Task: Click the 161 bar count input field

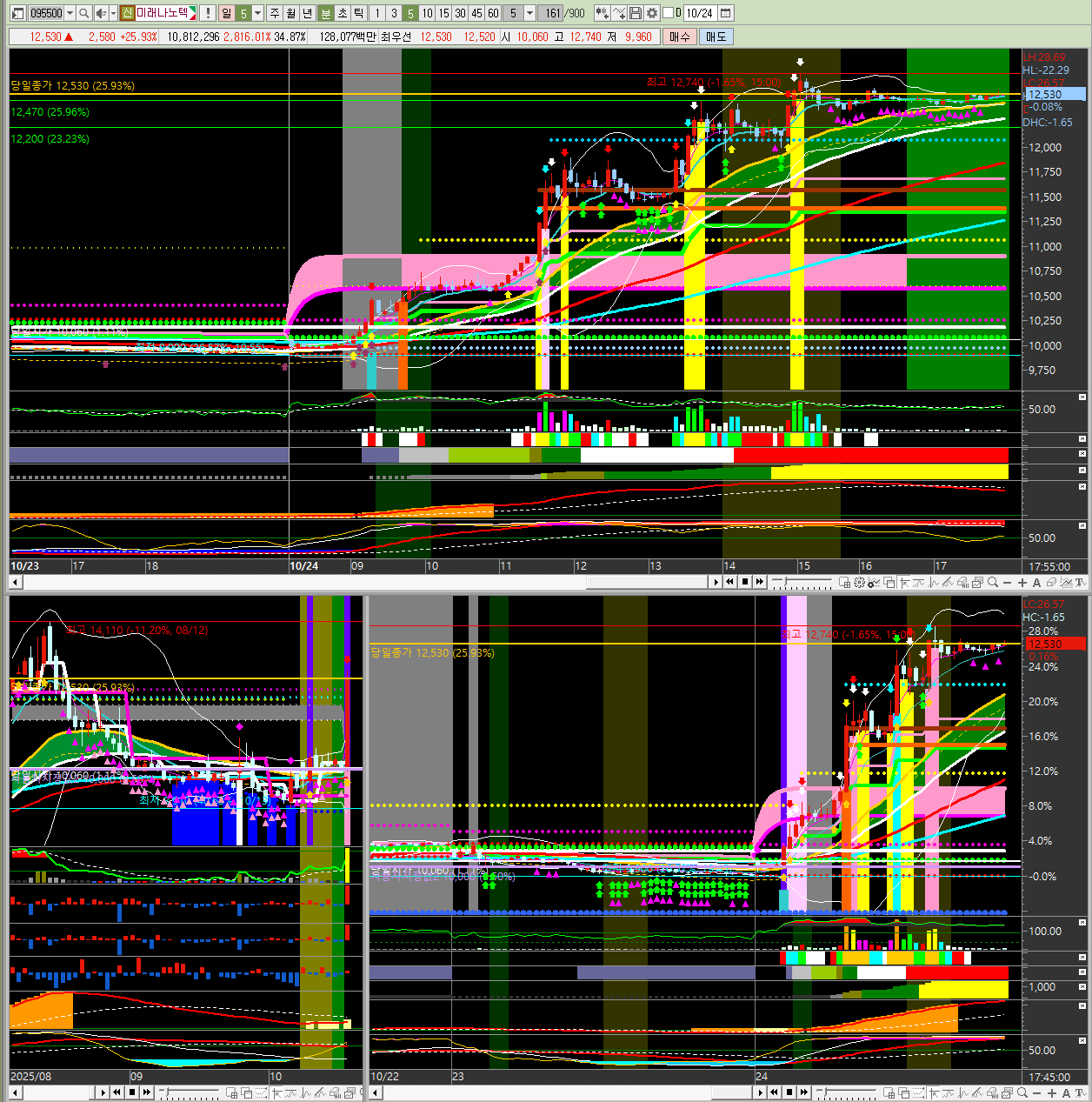Action: coord(551,13)
